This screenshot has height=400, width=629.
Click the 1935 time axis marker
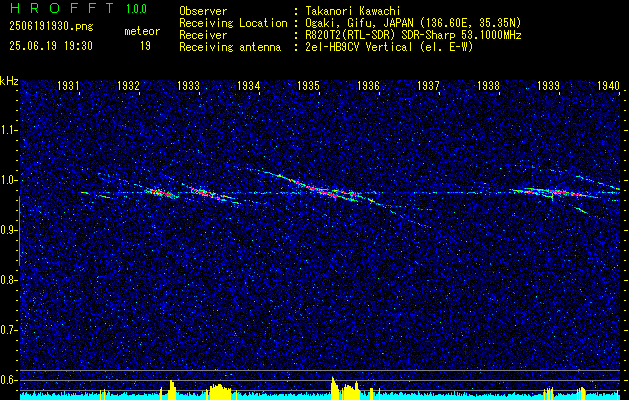click(308, 86)
